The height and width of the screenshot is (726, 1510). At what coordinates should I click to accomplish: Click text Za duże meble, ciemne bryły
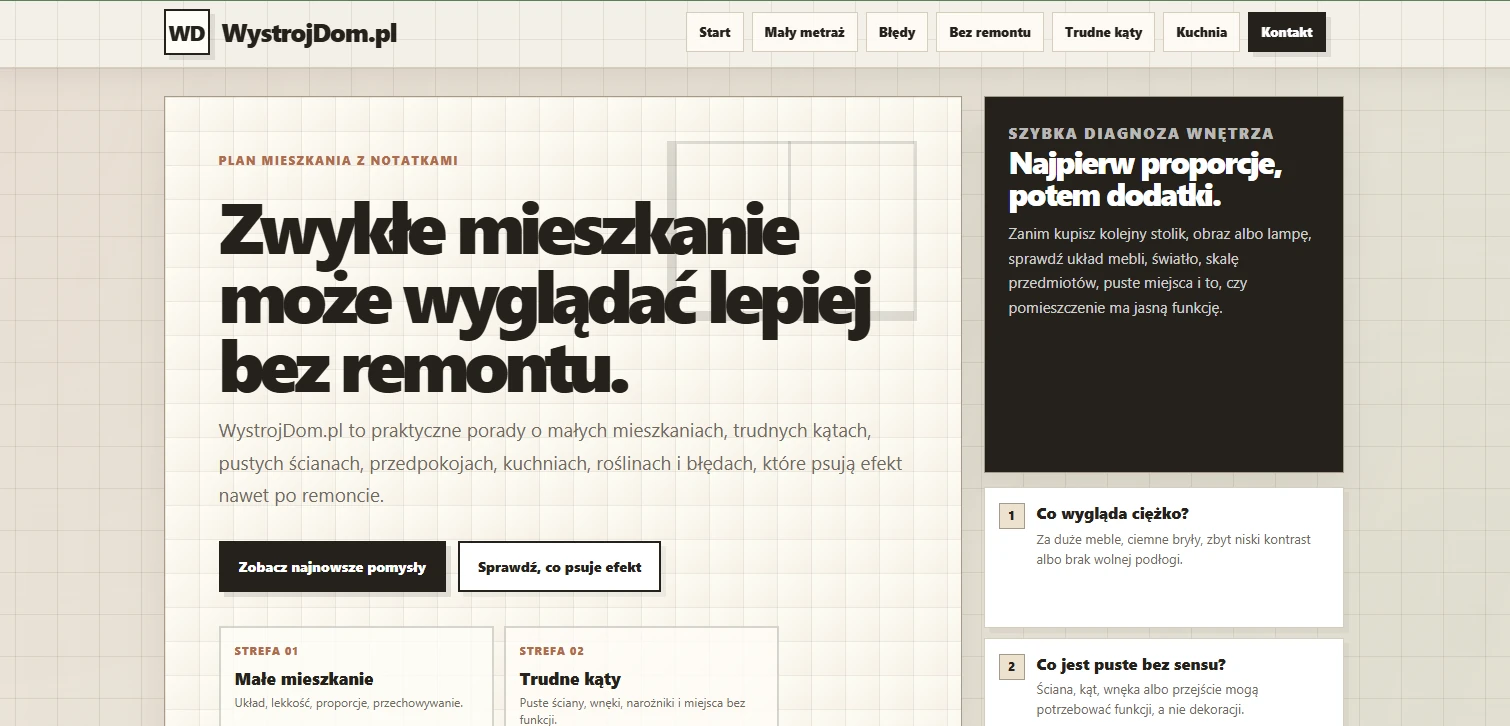coord(1174,549)
